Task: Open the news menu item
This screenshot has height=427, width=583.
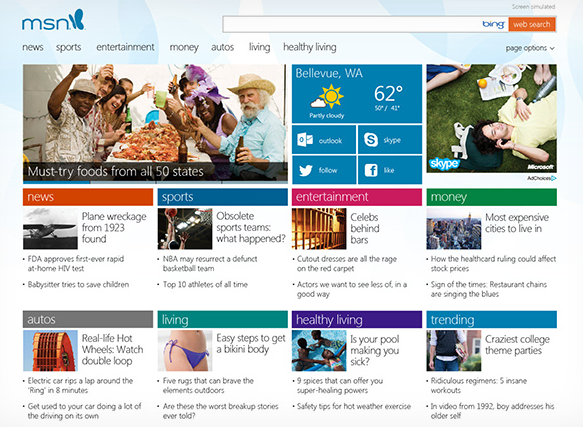Action: pos(33,47)
